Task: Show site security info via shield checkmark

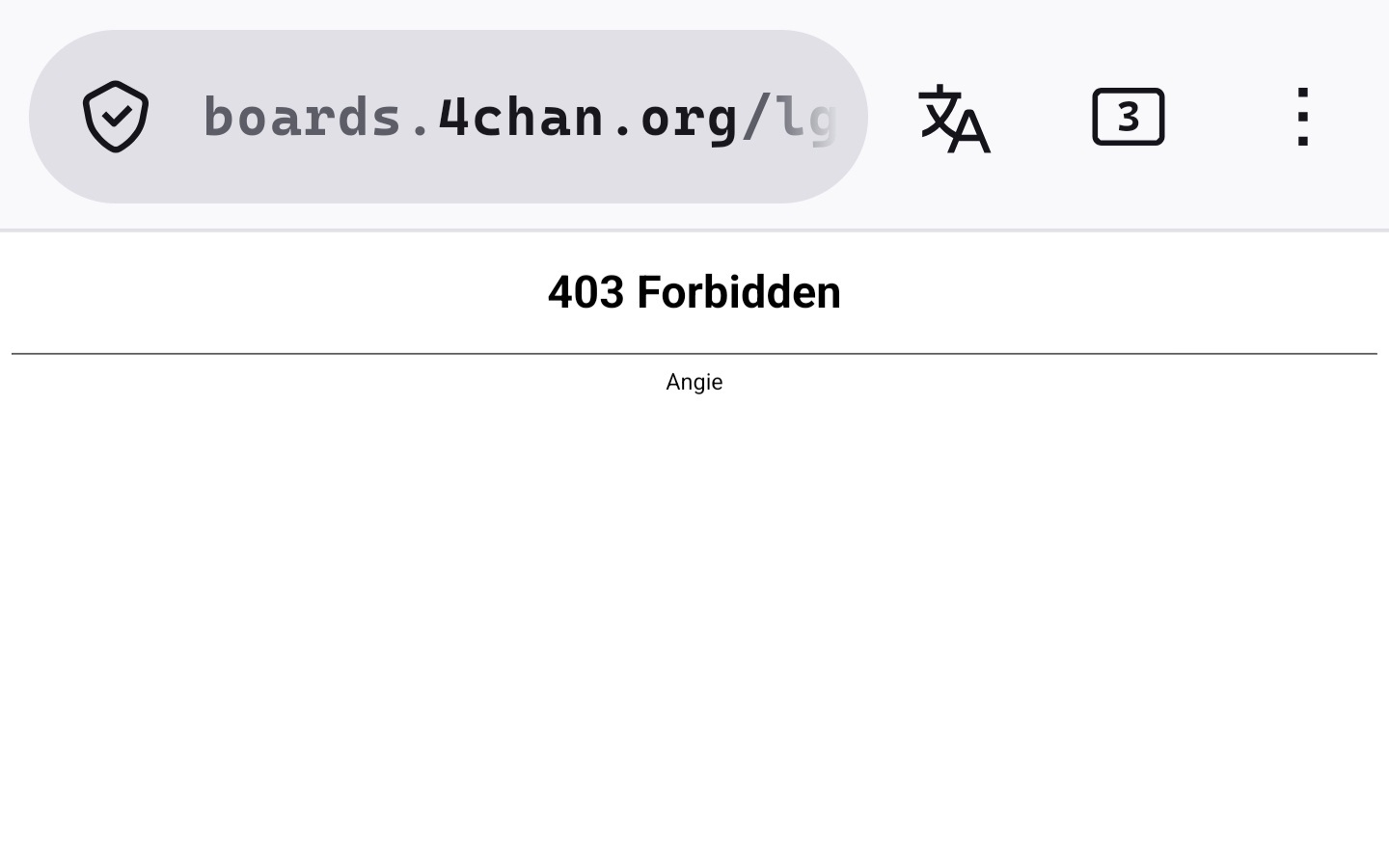Action: 116,117
